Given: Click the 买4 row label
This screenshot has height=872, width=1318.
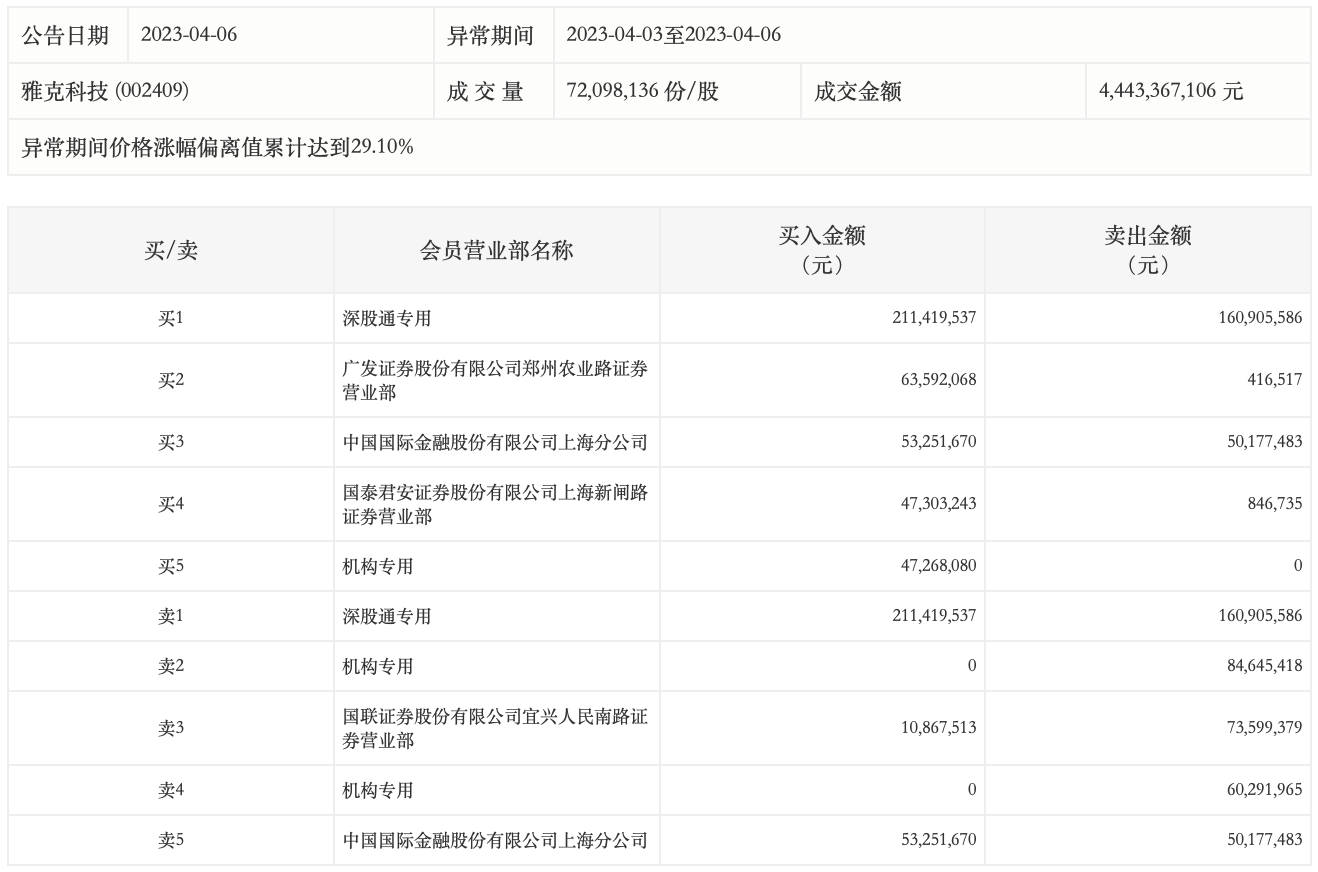Looking at the screenshot, I should pos(171,504).
